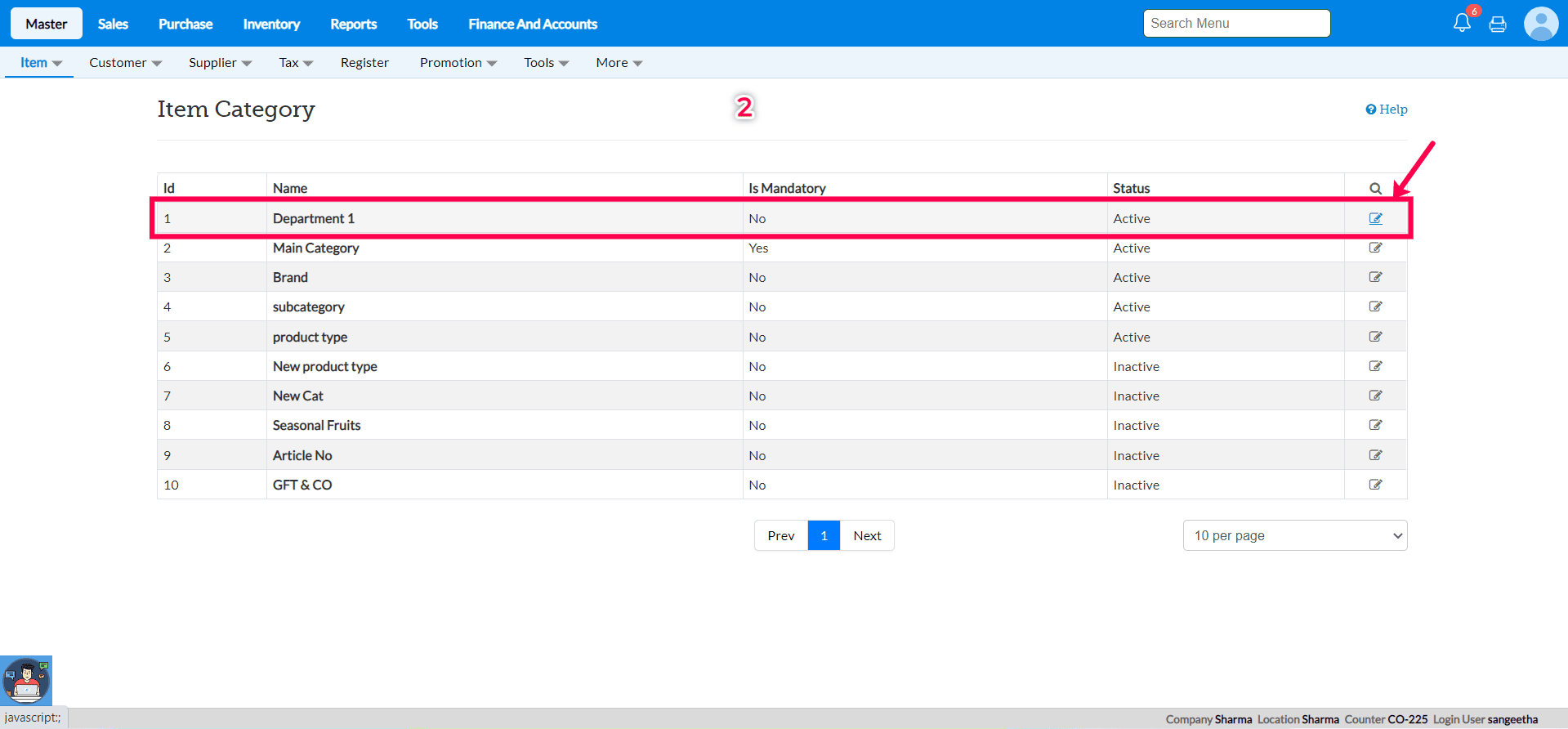Click the Search Menu input field
1568x729 pixels.
(x=1236, y=24)
